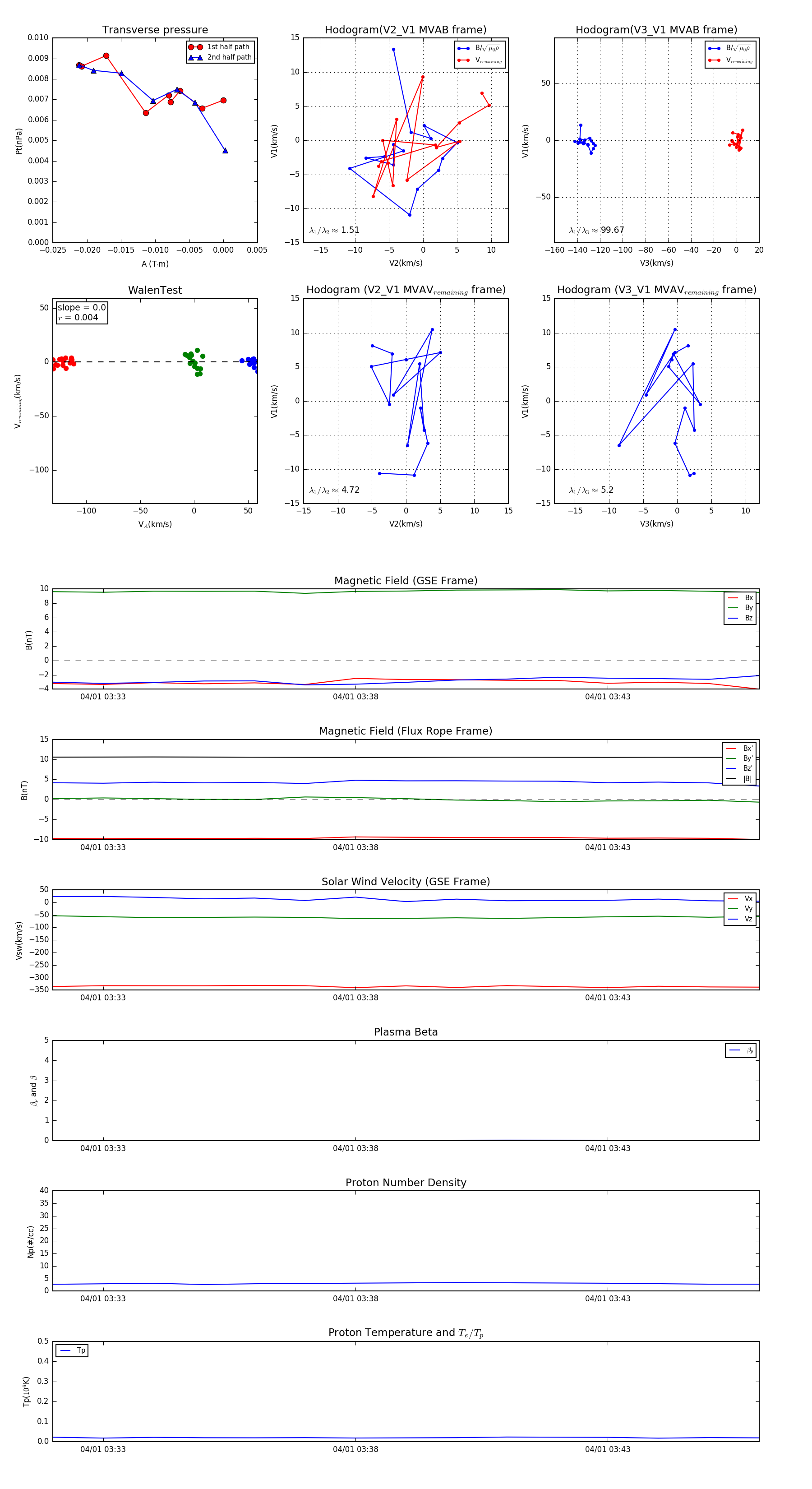Click the "Tp(10⁶K)" y-axis label
The image size is (812, 1489).
pyautogui.click(x=25, y=1392)
